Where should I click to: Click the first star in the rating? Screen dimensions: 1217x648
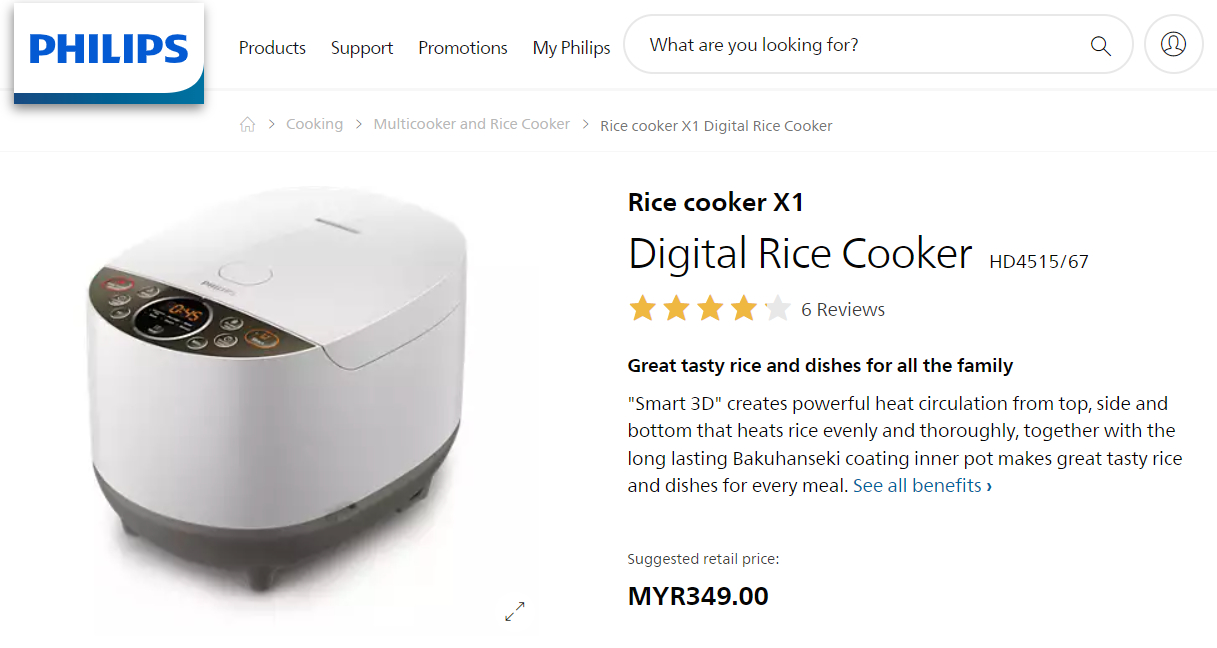click(642, 308)
